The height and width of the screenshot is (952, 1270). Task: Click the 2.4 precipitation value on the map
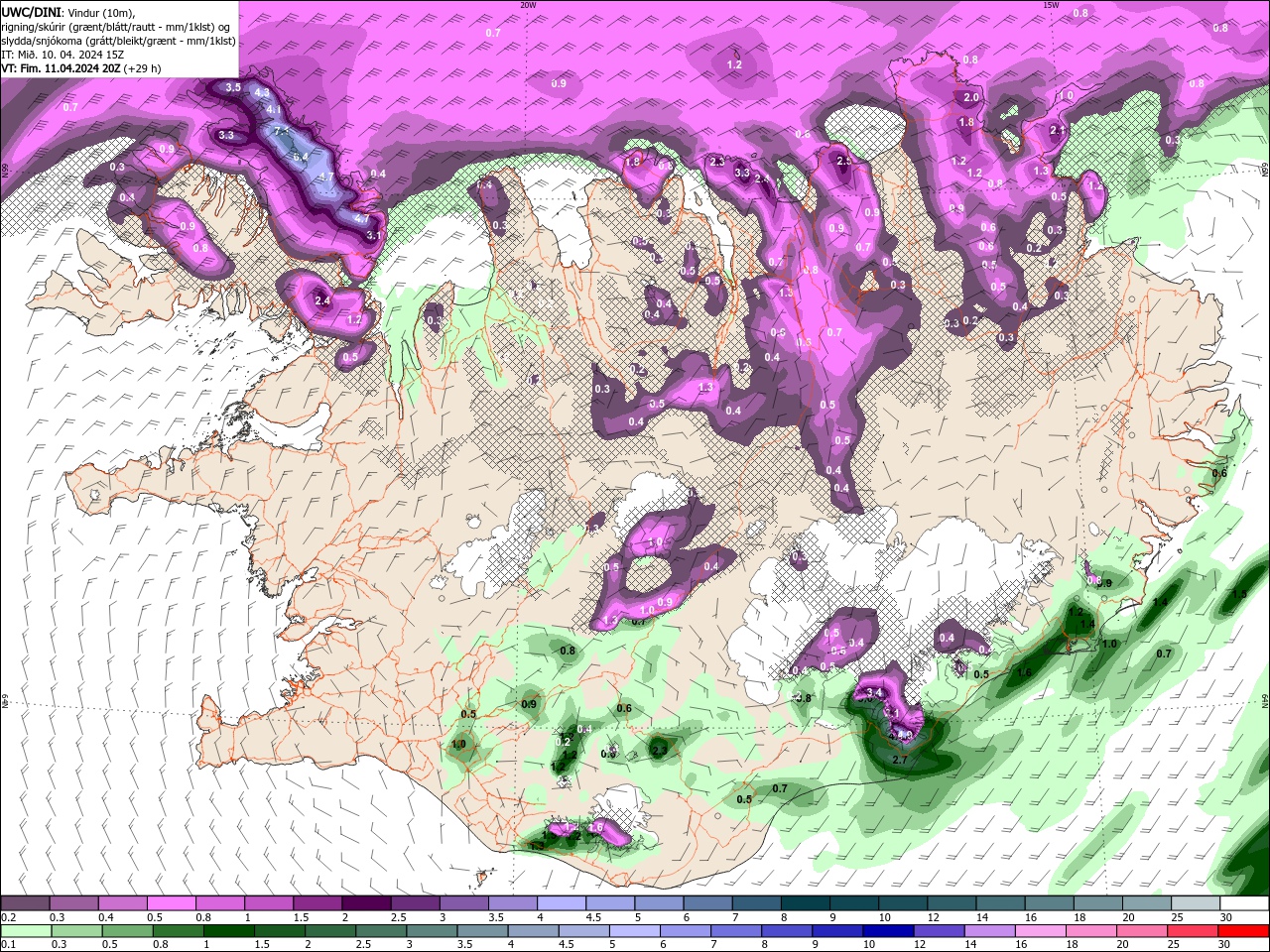pyautogui.click(x=321, y=300)
